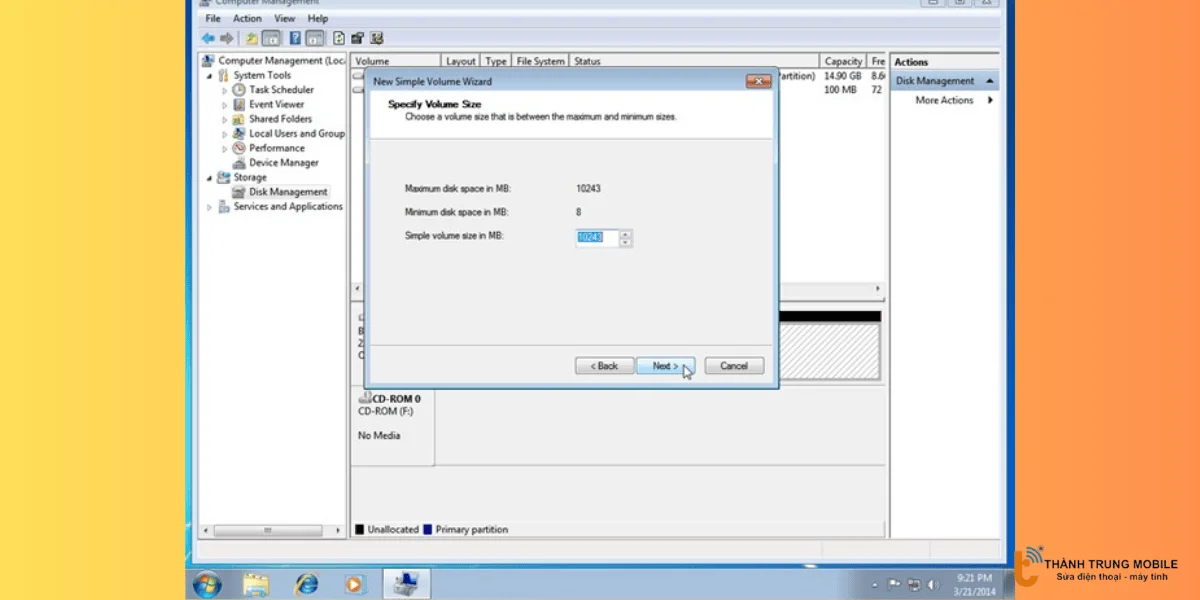Expand the Task Scheduler tree node

point(225,90)
